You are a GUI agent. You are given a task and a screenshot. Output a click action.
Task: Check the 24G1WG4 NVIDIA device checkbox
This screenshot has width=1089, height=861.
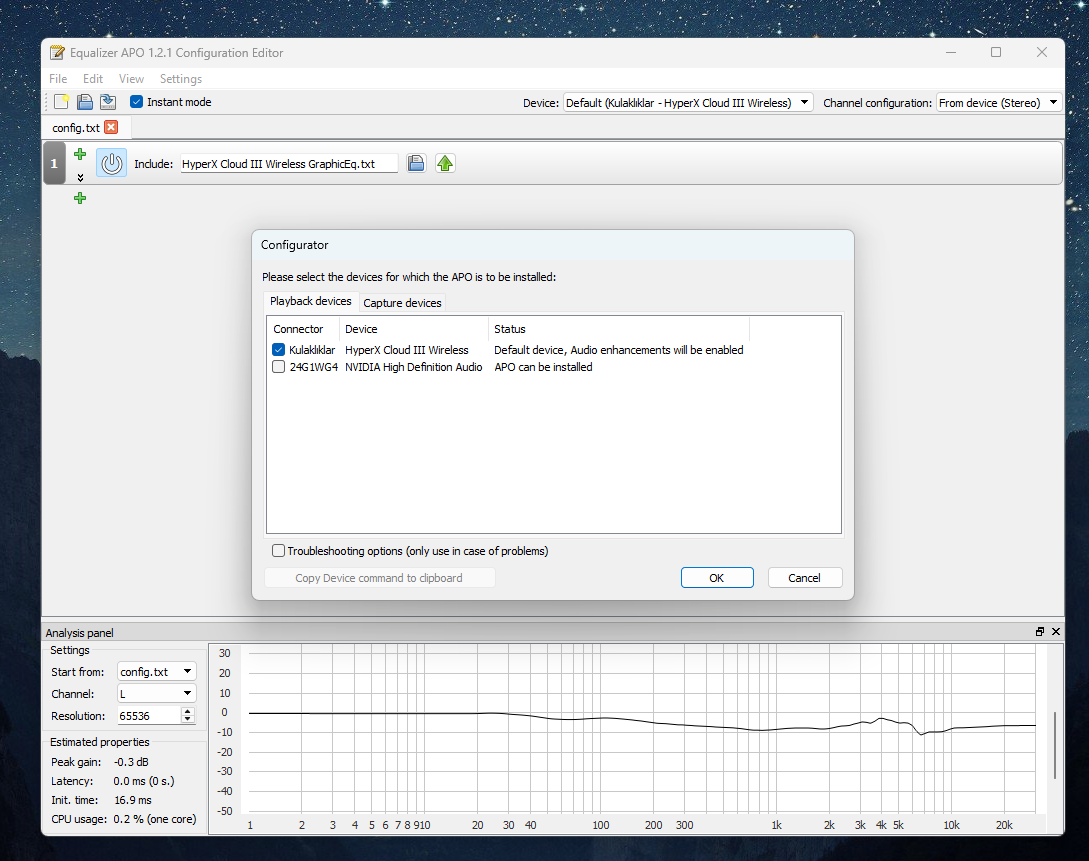[x=279, y=367]
